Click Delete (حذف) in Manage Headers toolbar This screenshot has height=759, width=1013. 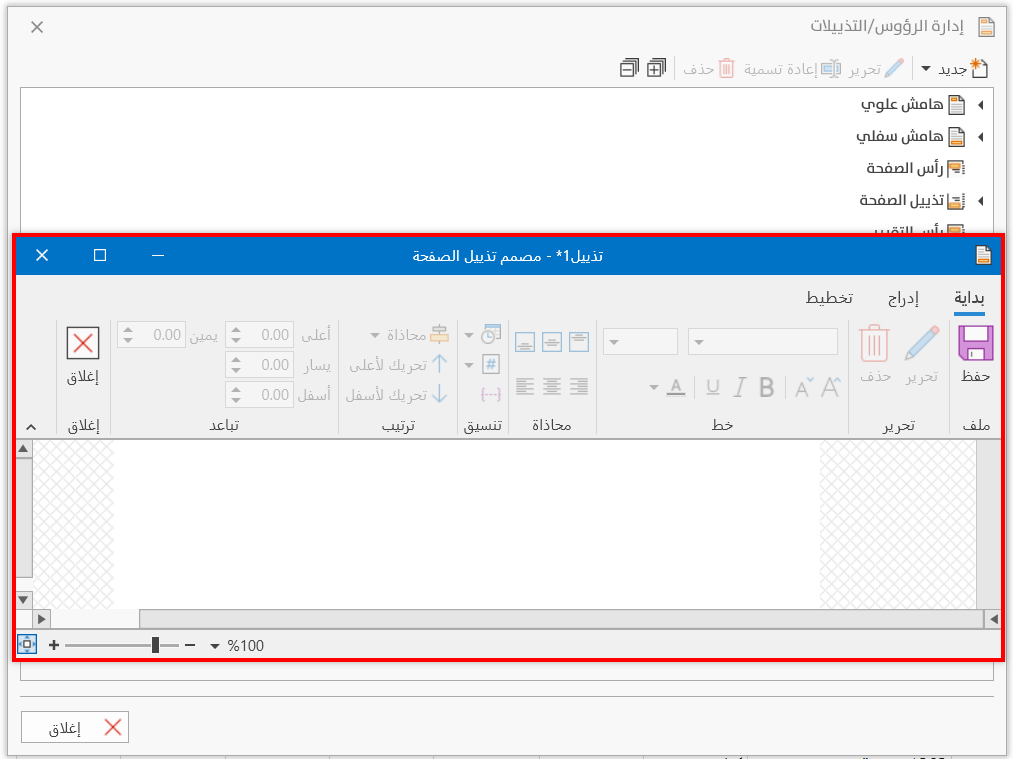(x=709, y=69)
